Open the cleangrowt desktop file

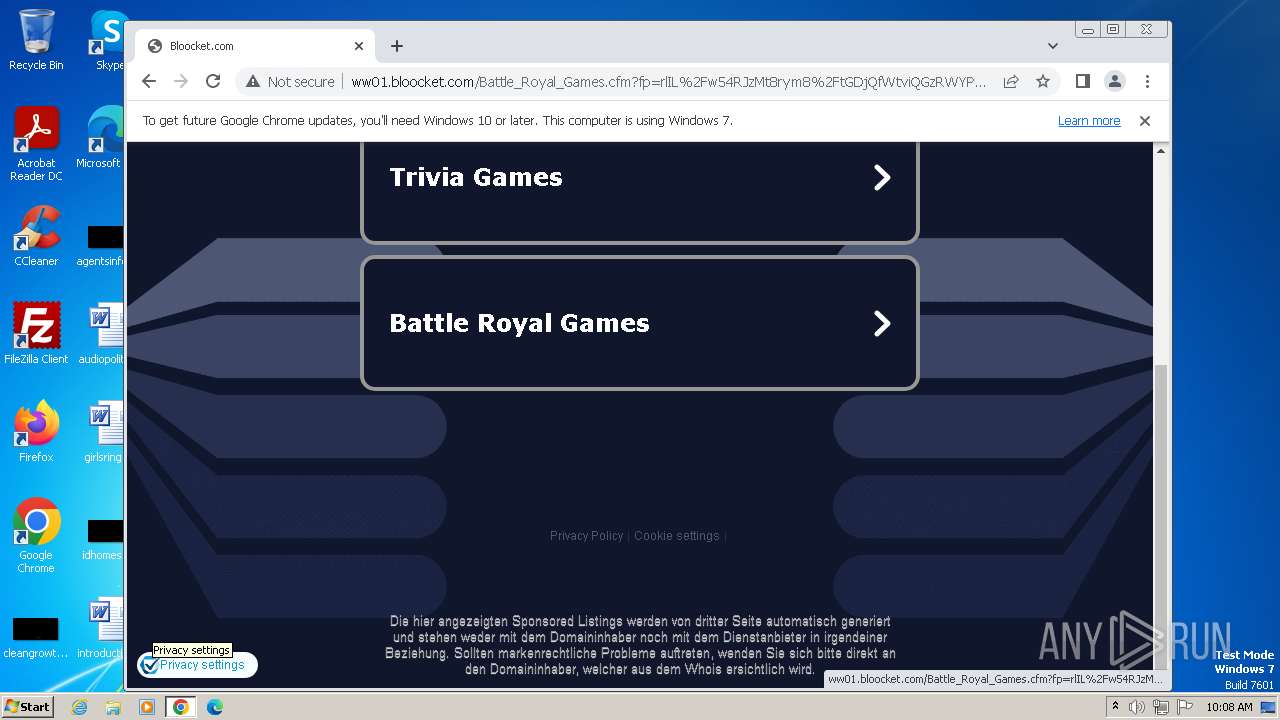tap(36, 637)
